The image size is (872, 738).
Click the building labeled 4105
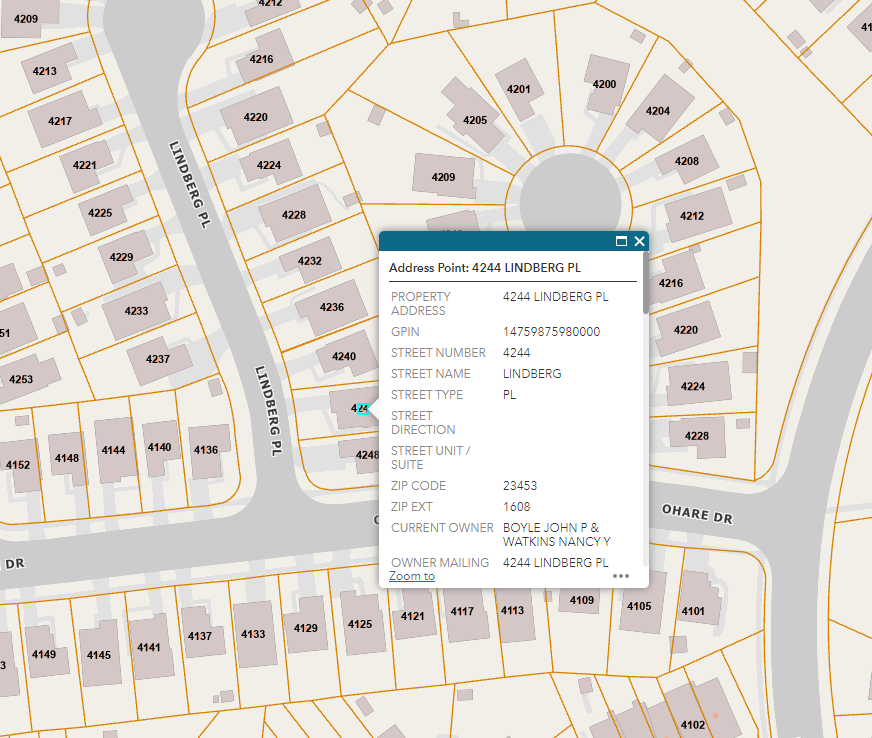639,606
